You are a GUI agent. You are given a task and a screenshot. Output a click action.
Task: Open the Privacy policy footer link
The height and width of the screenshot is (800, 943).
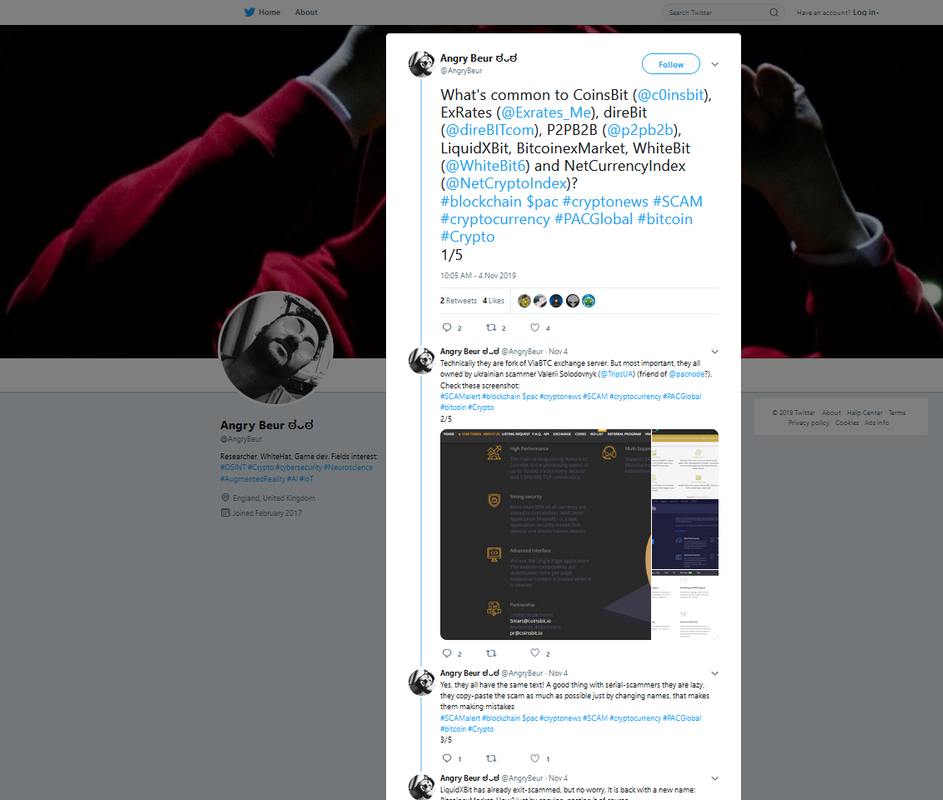[809, 423]
